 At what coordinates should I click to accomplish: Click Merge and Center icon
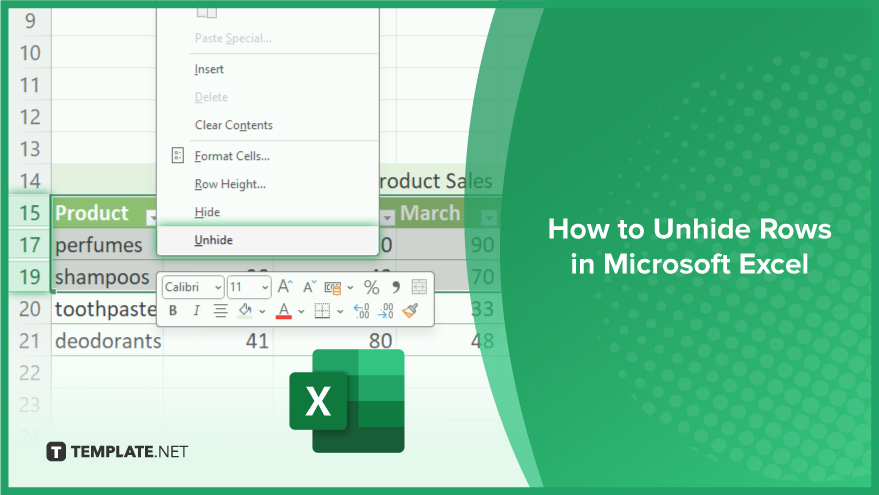tap(419, 287)
